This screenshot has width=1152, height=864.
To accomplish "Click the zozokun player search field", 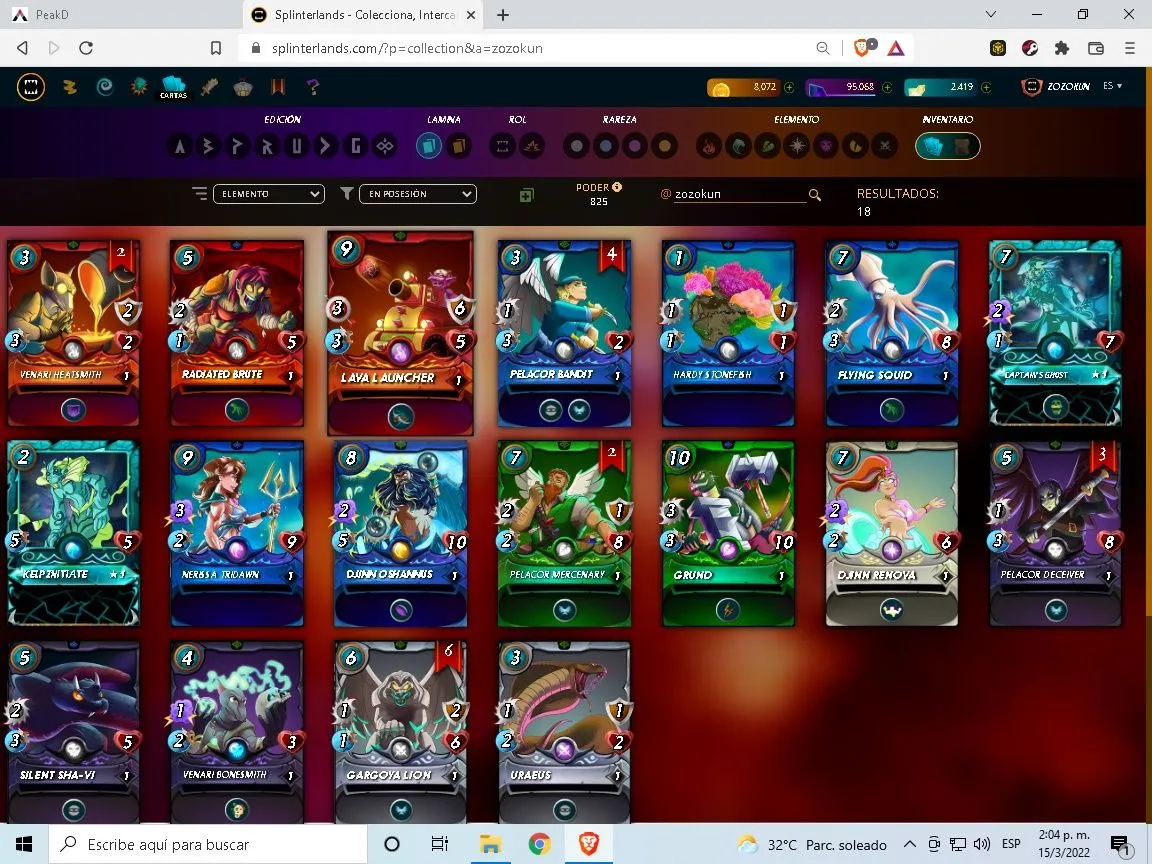I will pyautogui.click(x=739, y=194).
